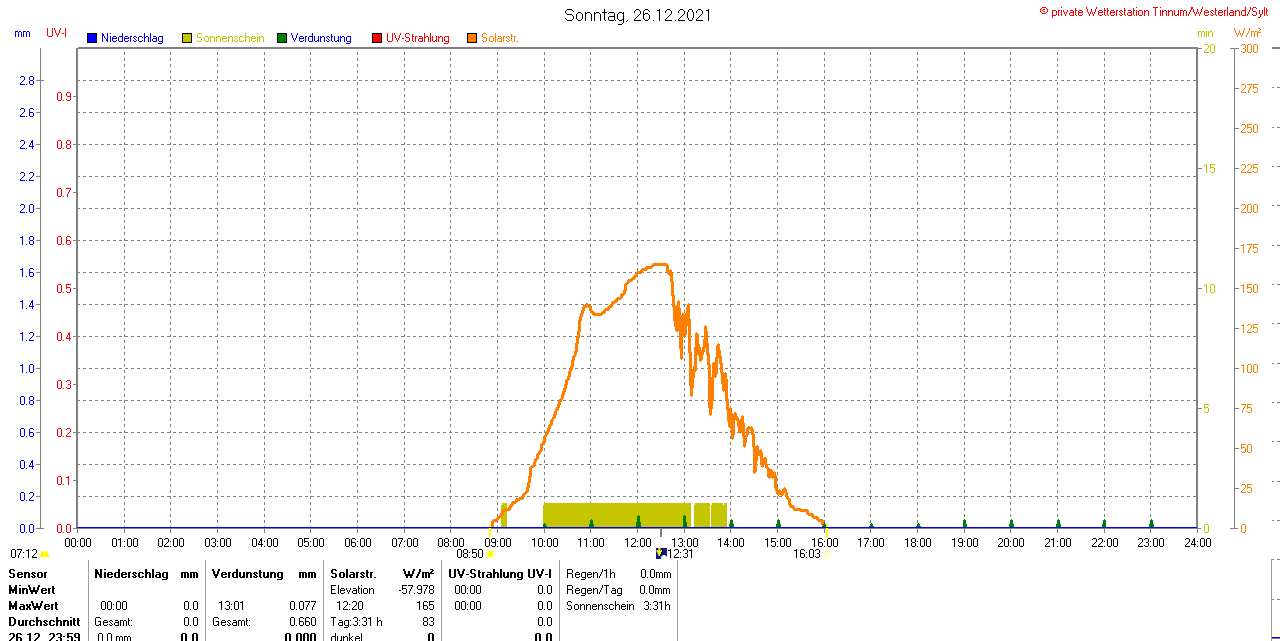Image resolution: width=1280 pixels, height=641 pixels.
Task: Click the moon icon next to 07:12
Action: click(44, 554)
